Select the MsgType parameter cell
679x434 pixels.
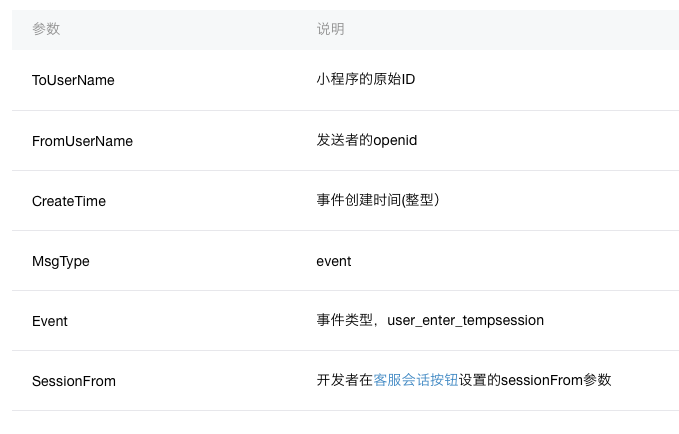[x=61, y=261]
